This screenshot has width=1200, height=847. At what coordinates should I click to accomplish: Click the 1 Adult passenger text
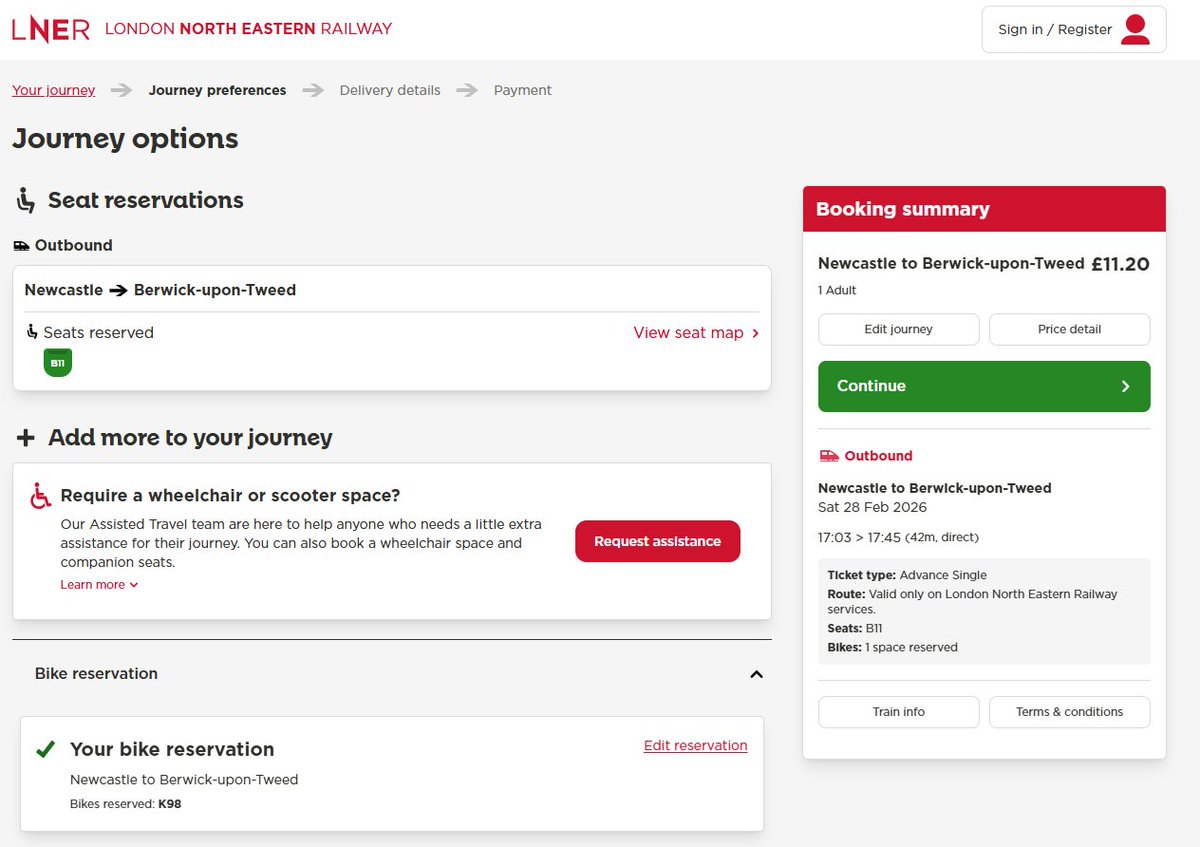837,290
